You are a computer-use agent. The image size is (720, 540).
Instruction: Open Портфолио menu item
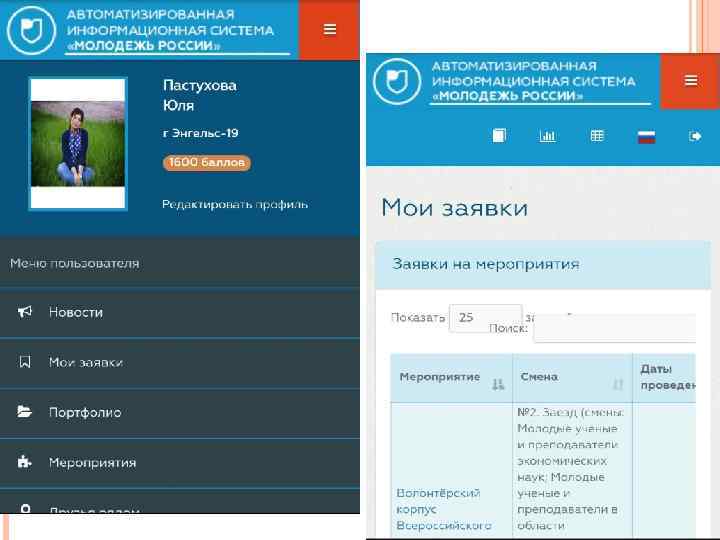point(180,412)
